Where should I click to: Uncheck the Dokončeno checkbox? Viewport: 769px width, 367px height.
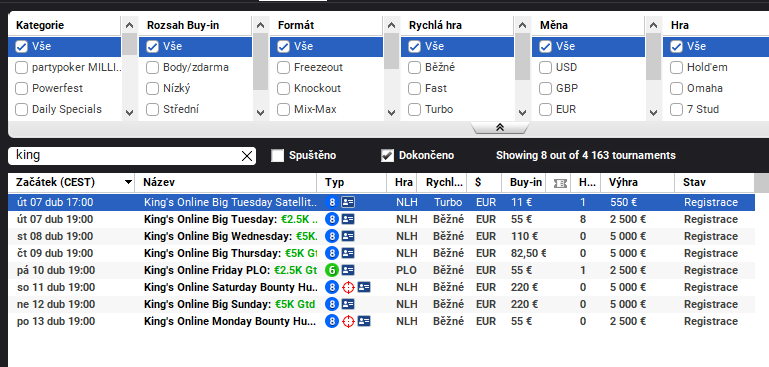387,156
